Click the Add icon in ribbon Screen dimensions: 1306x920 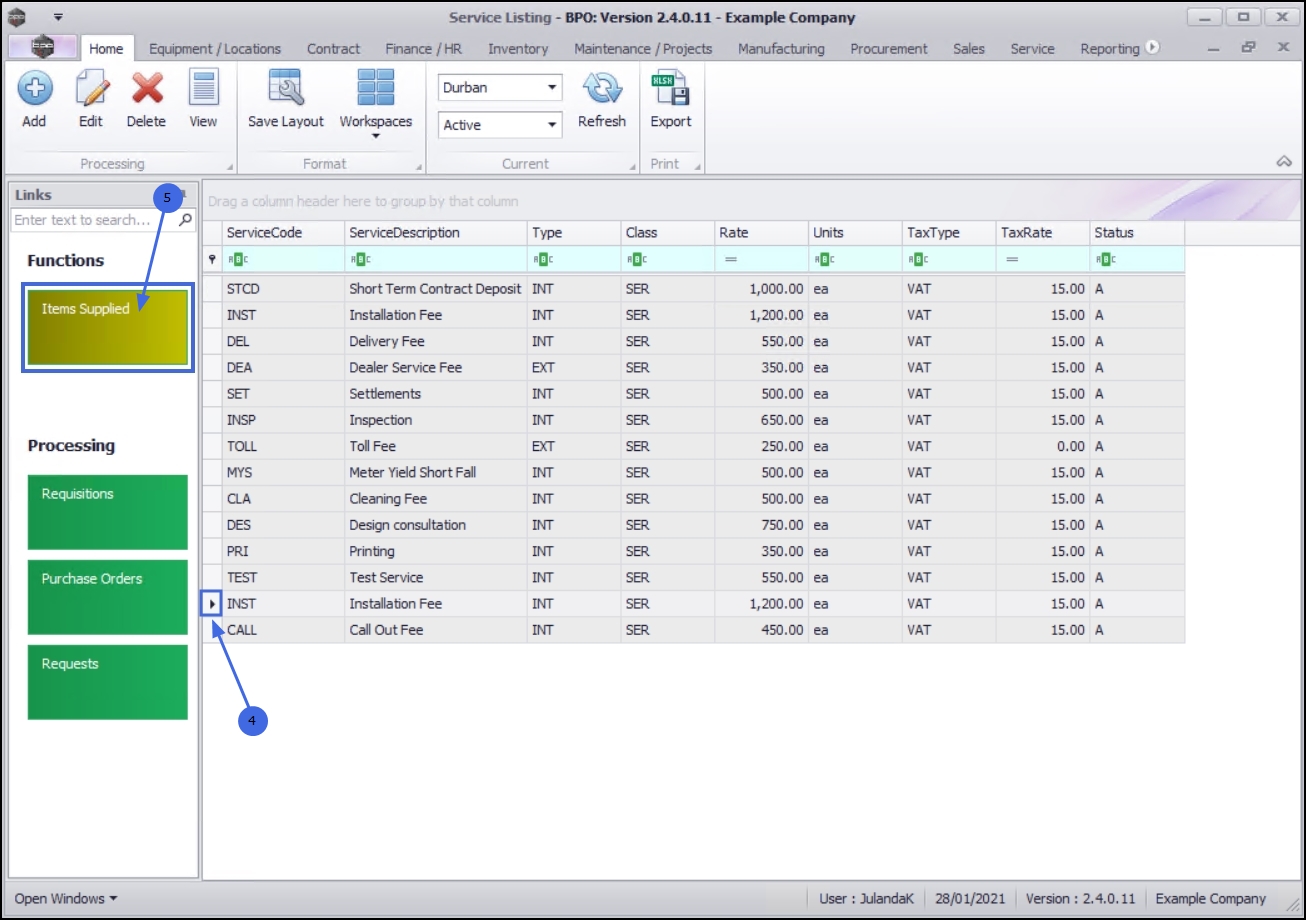34,90
